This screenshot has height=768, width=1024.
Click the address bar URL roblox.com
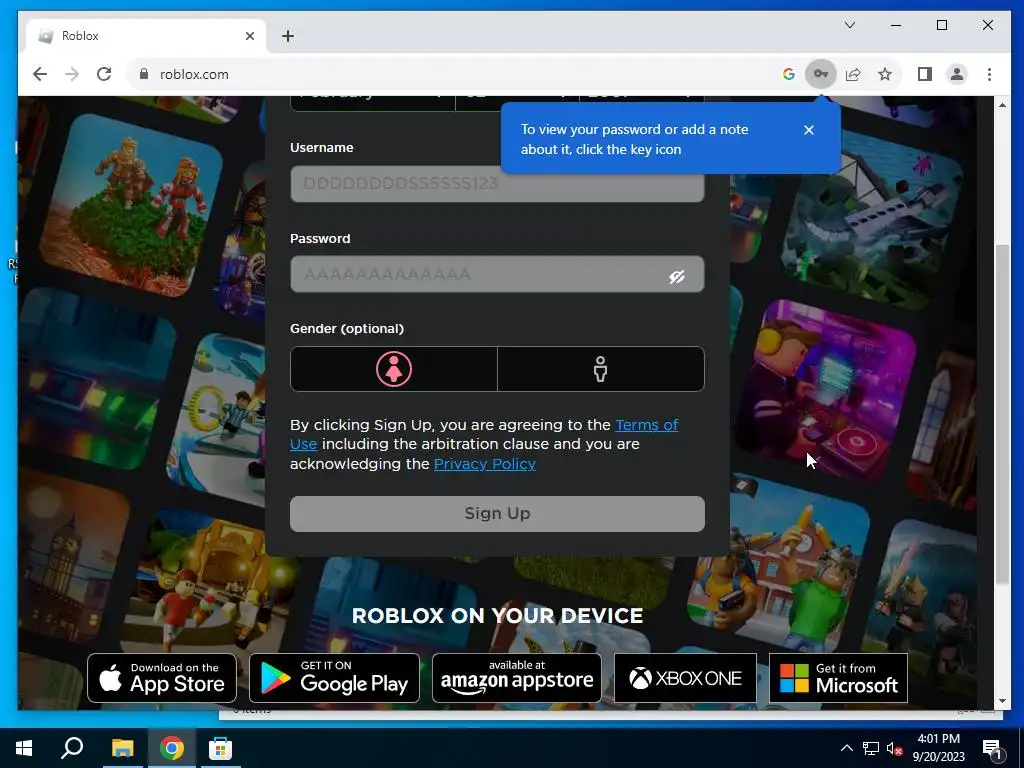(194, 74)
